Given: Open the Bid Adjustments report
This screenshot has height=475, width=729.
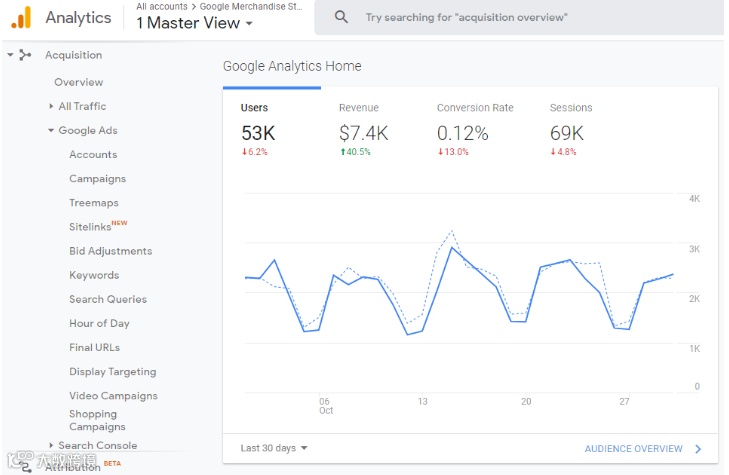Looking at the screenshot, I should click(111, 251).
